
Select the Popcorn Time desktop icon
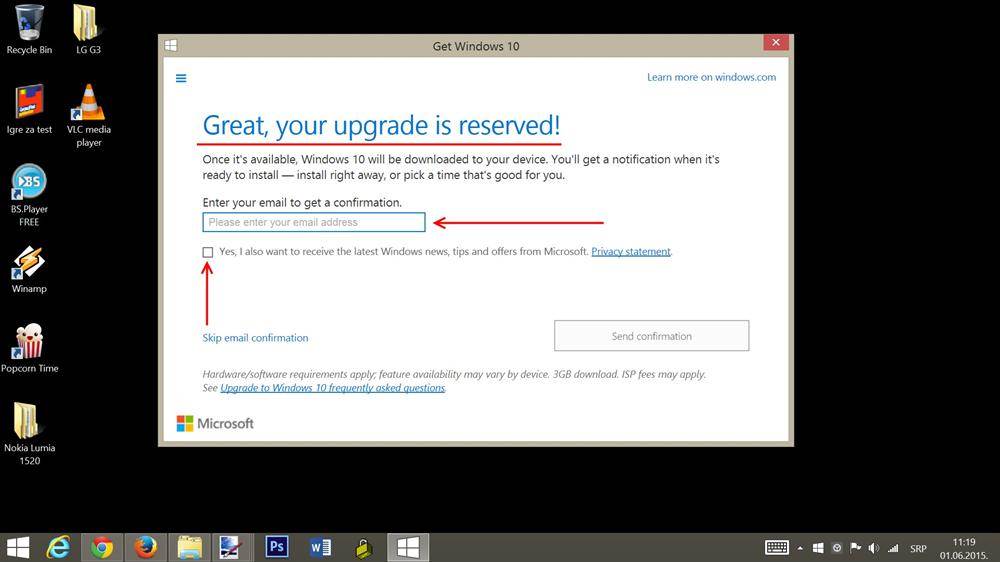pos(29,342)
